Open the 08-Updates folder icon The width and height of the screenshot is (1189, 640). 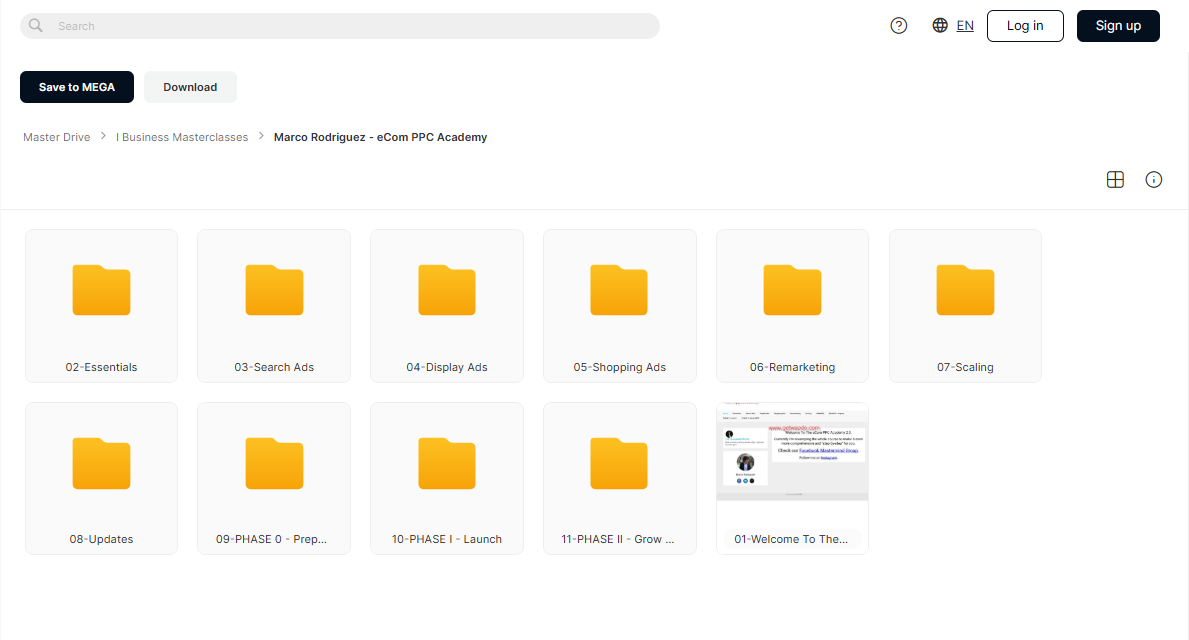102,463
